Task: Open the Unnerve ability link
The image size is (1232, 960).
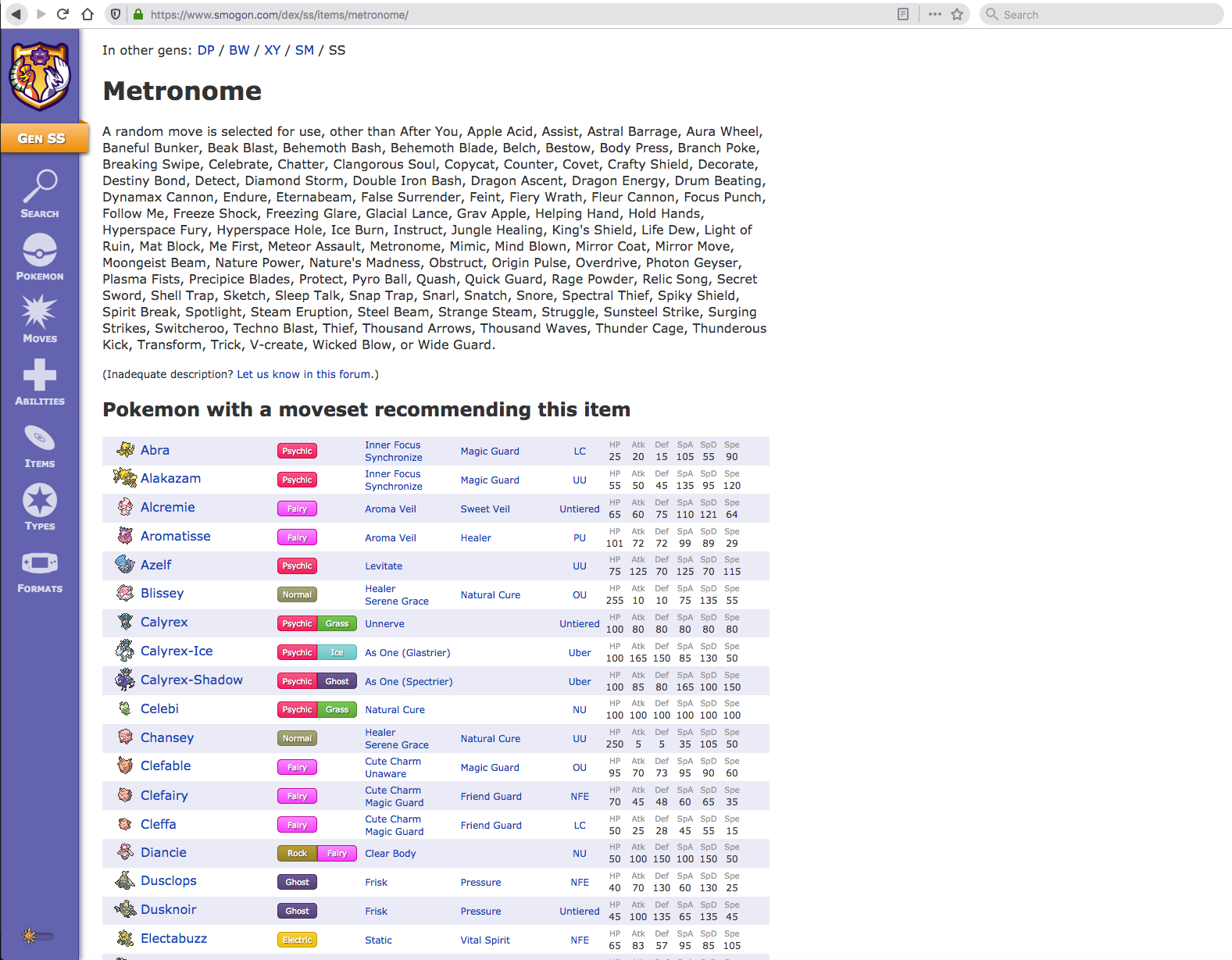Action: (x=384, y=623)
